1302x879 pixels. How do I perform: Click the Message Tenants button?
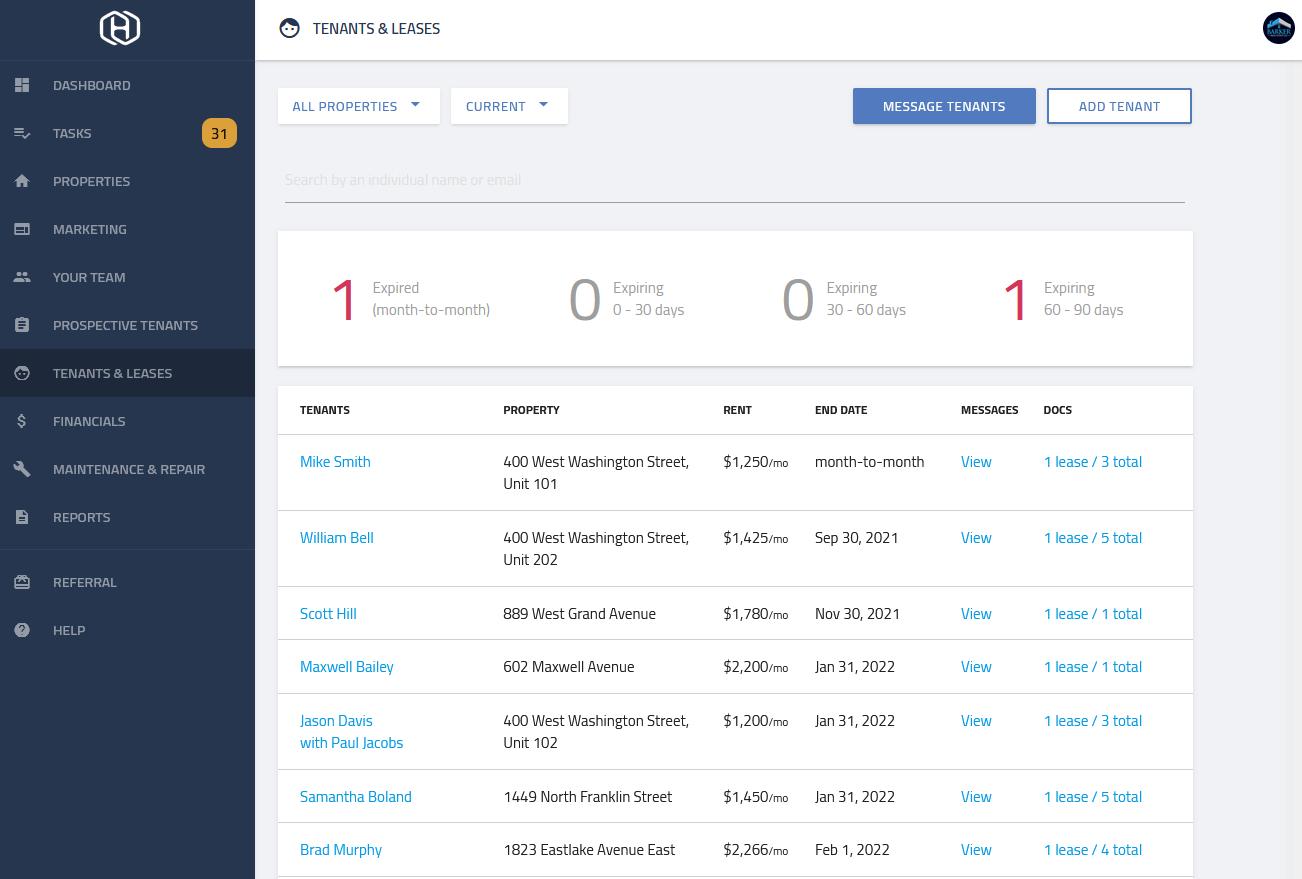pos(944,106)
